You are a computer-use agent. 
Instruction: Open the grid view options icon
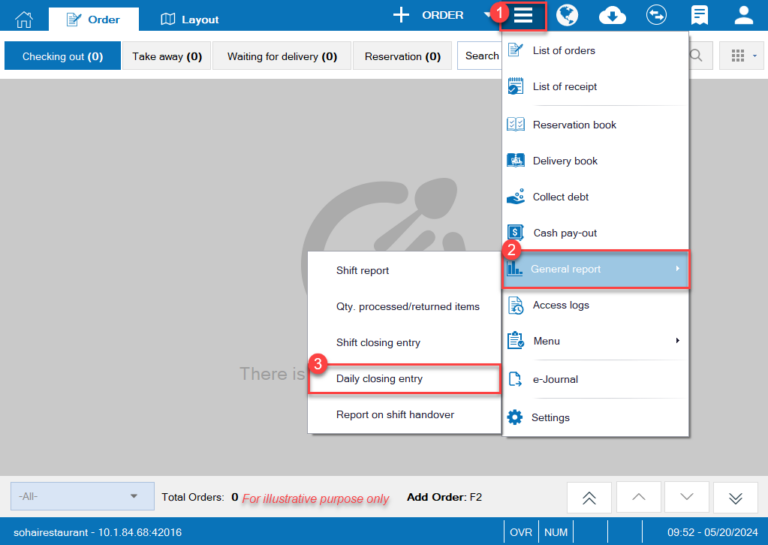pos(743,56)
